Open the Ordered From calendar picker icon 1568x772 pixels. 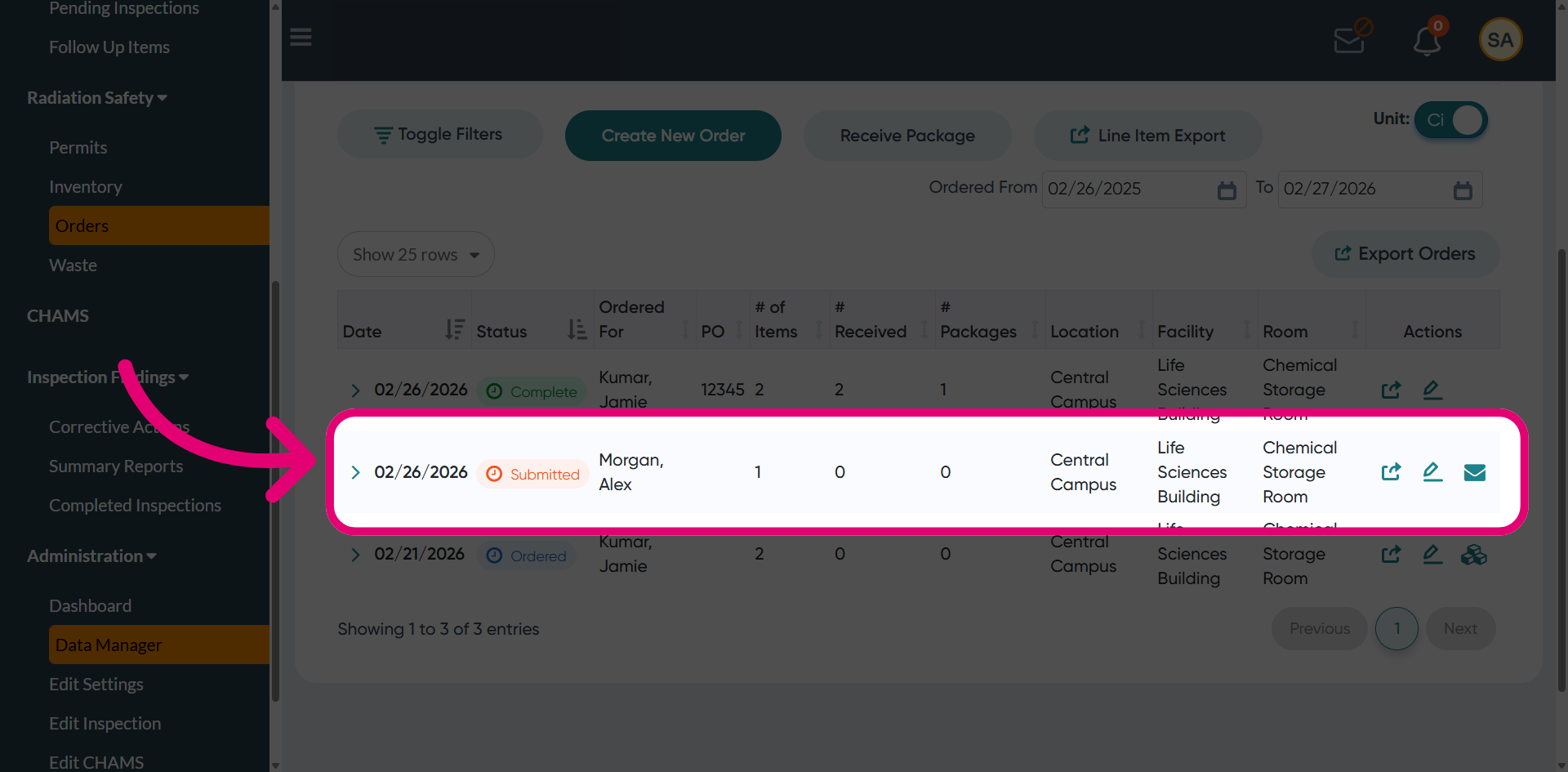click(1227, 190)
